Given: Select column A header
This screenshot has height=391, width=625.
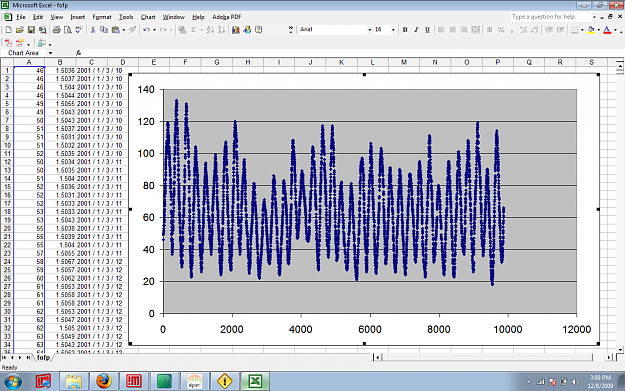Looking at the screenshot, I should pos(29,62).
